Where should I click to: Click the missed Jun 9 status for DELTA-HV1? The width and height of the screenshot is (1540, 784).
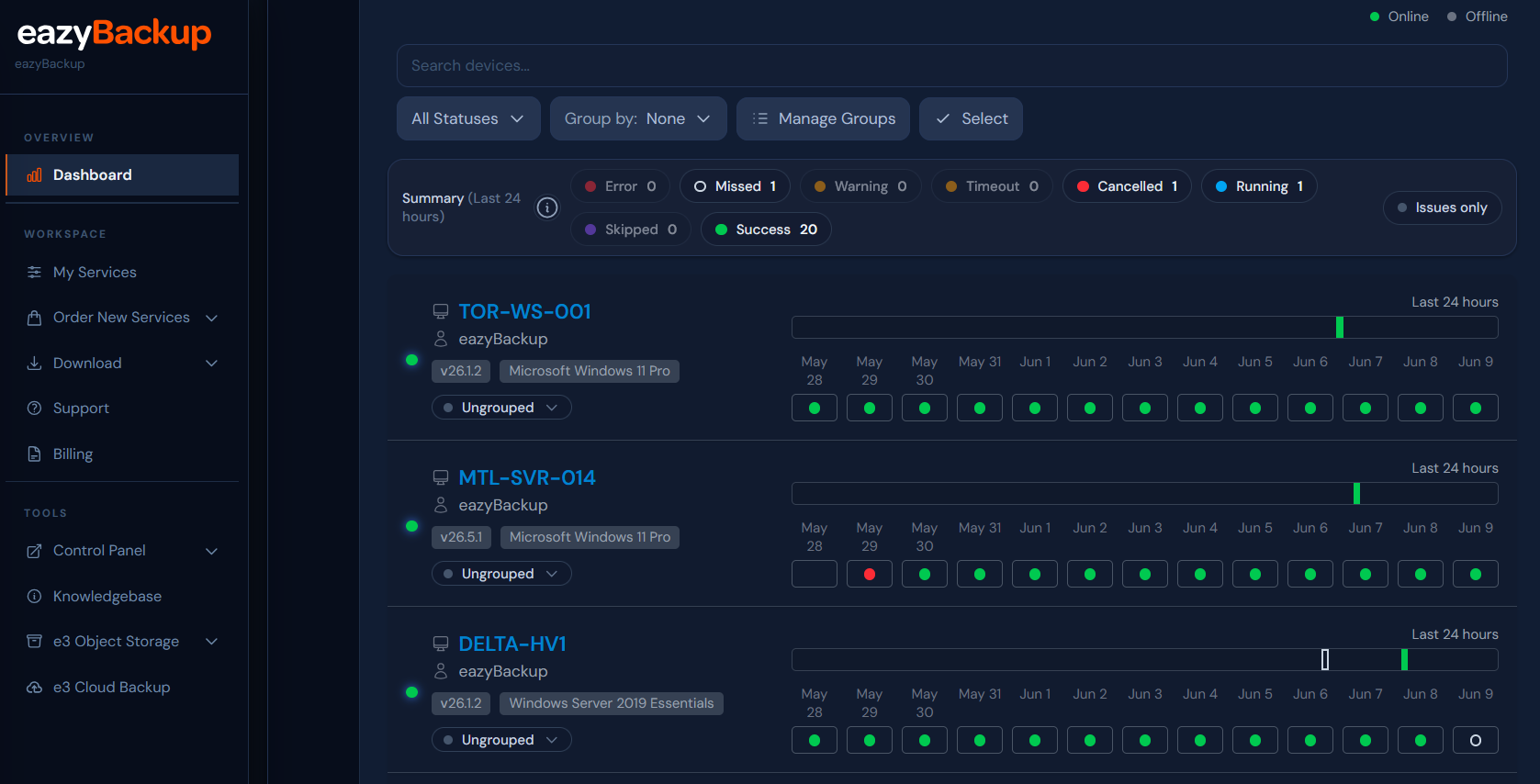(1476, 740)
